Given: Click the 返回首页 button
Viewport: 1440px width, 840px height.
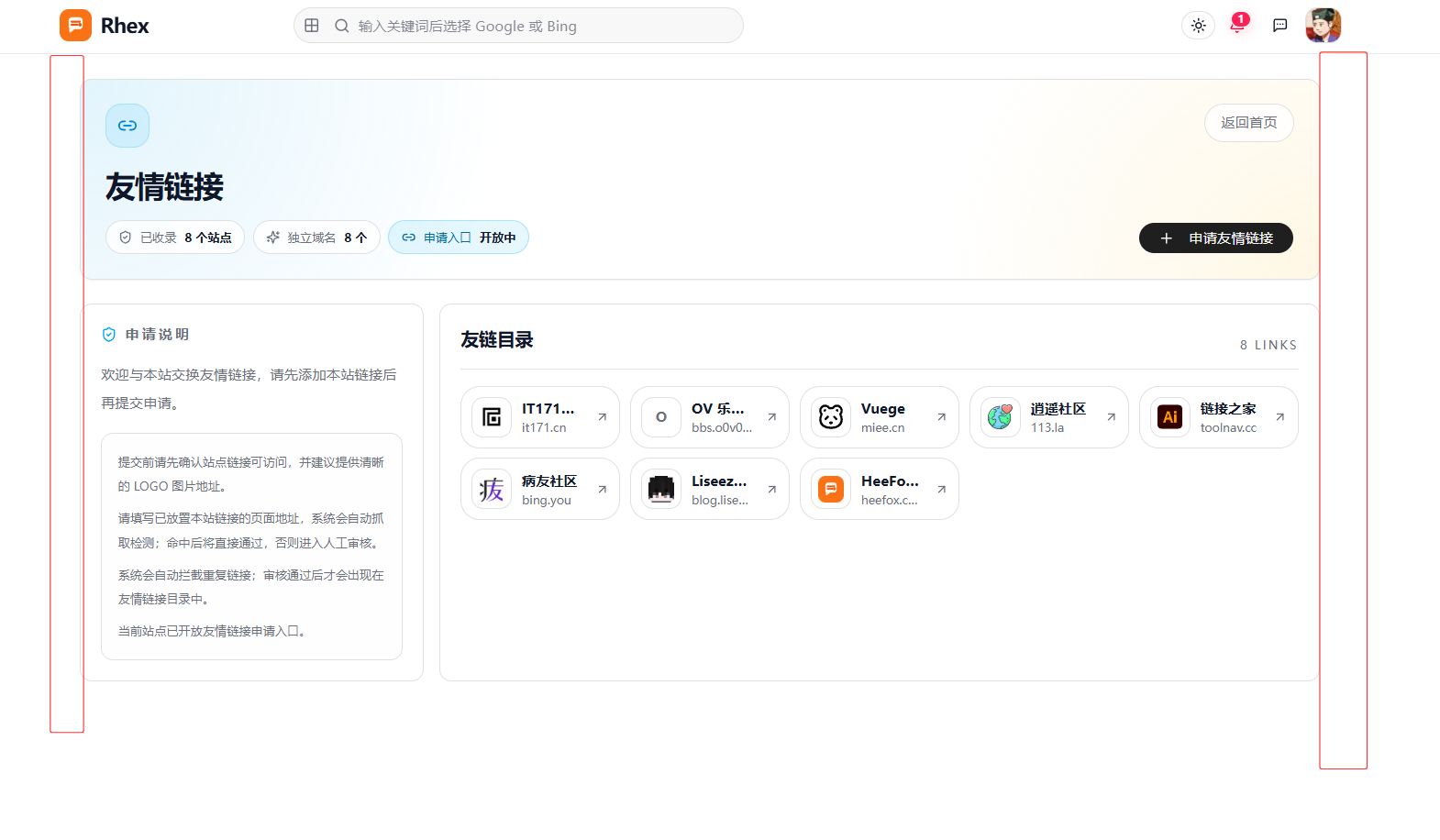Looking at the screenshot, I should point(1248,123).
